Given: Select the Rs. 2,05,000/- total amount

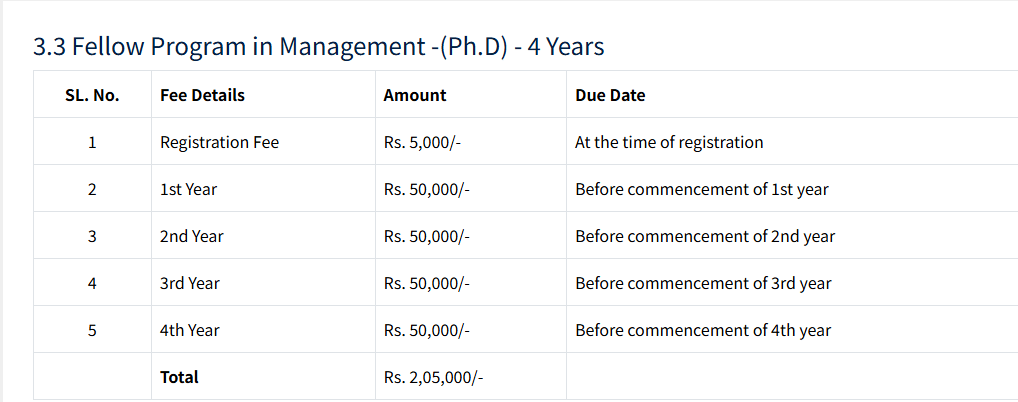Looking at the screenshot, I should pos(433,377).
